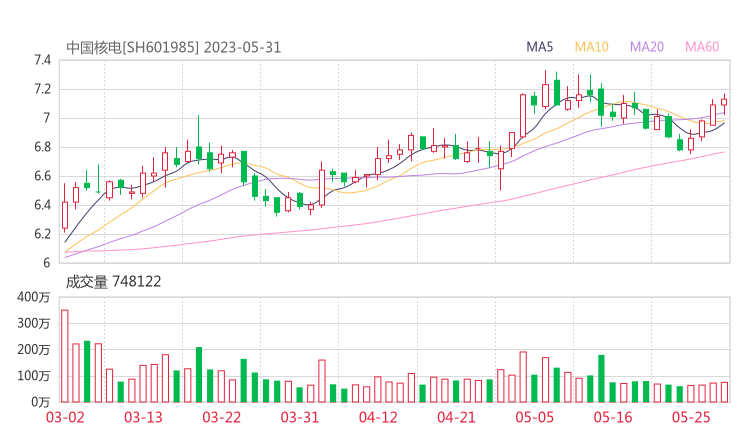Click the 300万 volume axis label

[x=33, y=323]
